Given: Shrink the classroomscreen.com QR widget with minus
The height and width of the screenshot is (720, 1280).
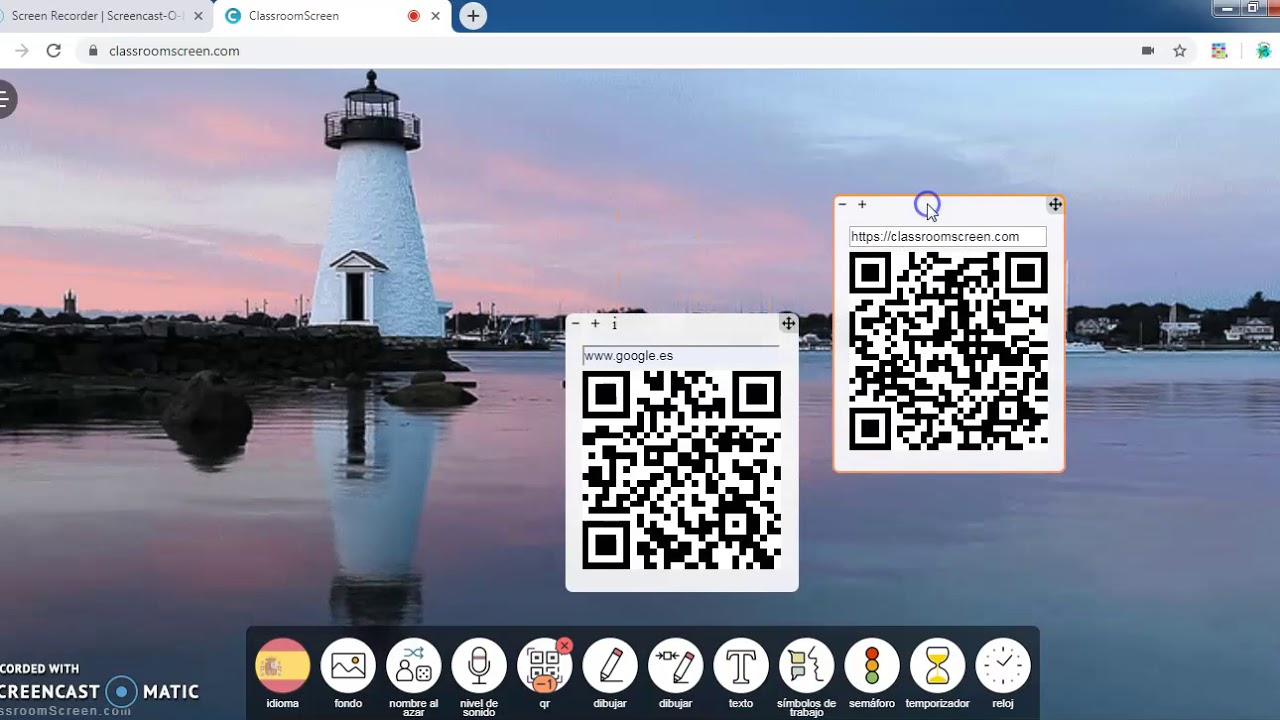Looking at the screenshot, I should [842, 204].
